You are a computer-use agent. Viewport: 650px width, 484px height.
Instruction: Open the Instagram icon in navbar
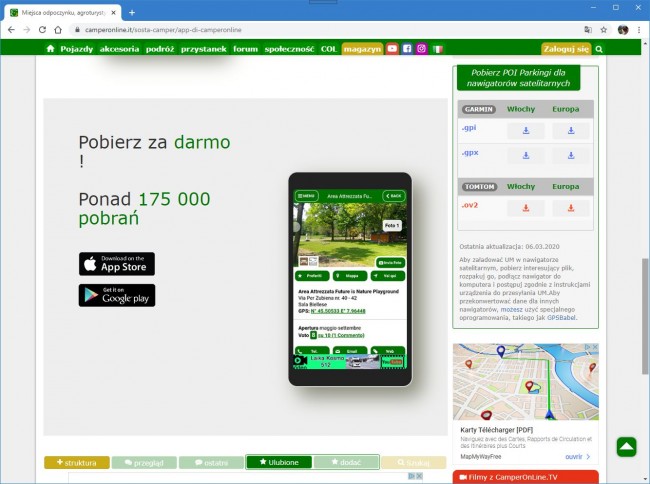[422, 48]
